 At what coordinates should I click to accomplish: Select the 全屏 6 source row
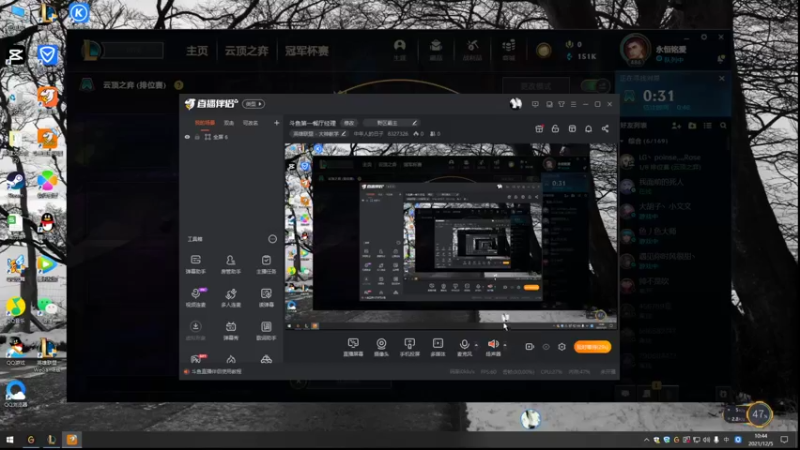tap(231, 137)
